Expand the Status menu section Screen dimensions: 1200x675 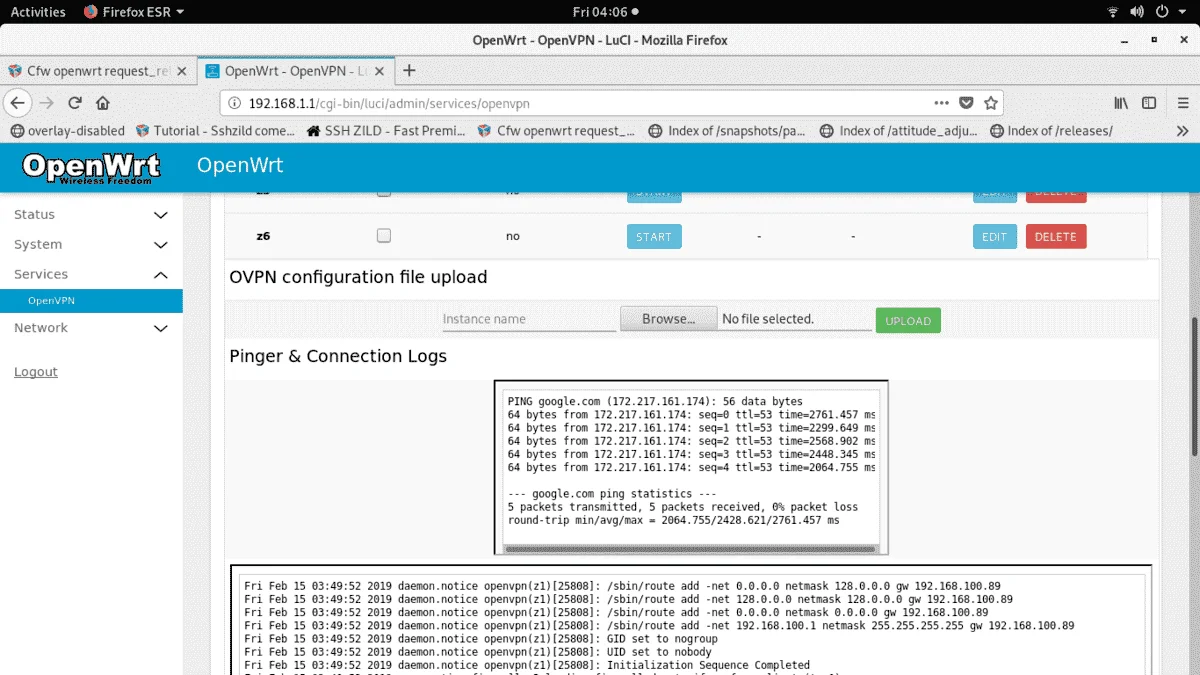click(91, 215)
